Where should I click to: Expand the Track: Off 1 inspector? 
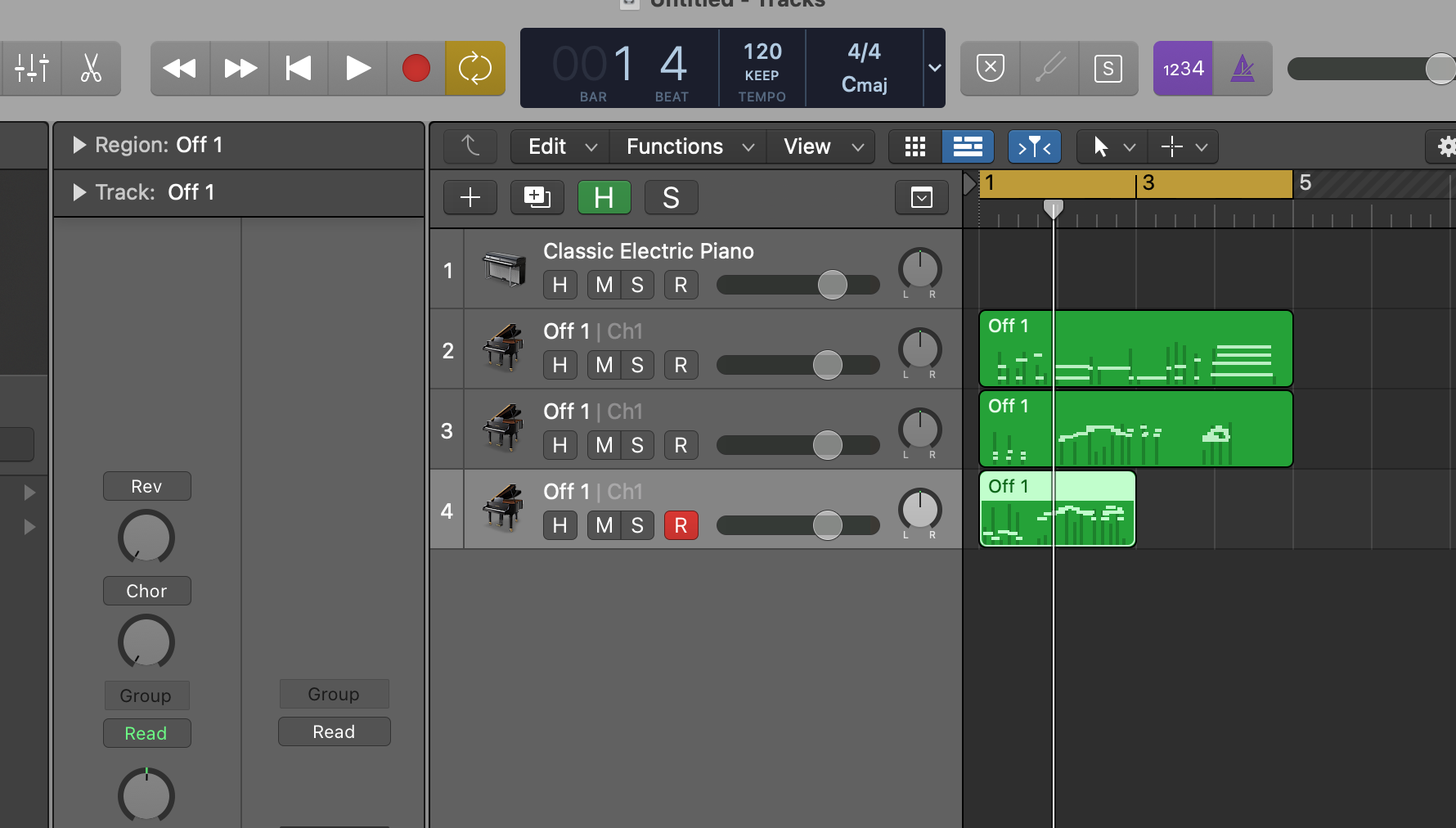tap(79, 193)
